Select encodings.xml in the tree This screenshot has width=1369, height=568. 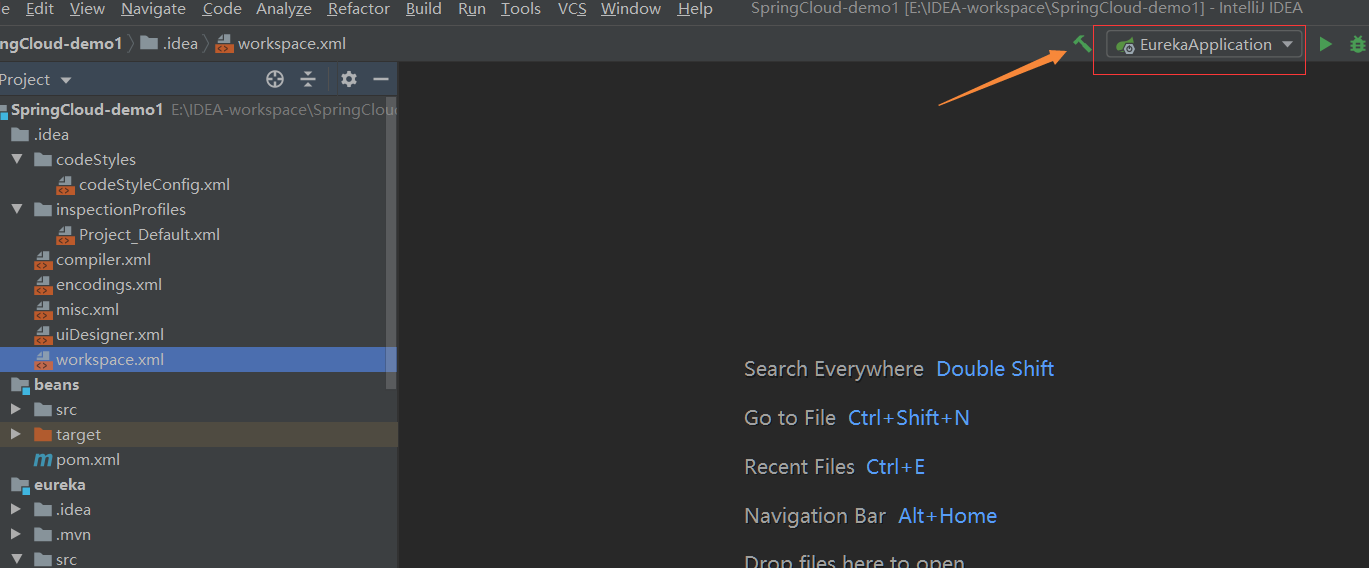(109, 285)
